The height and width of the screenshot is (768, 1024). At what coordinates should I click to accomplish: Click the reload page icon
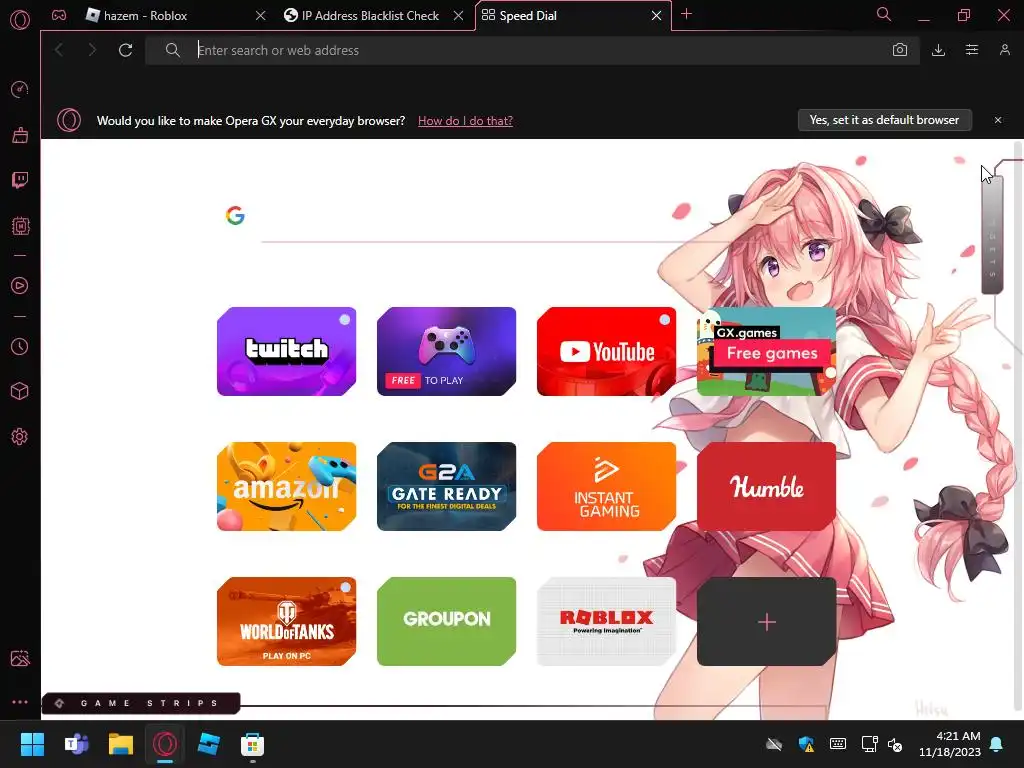(125, 50)
